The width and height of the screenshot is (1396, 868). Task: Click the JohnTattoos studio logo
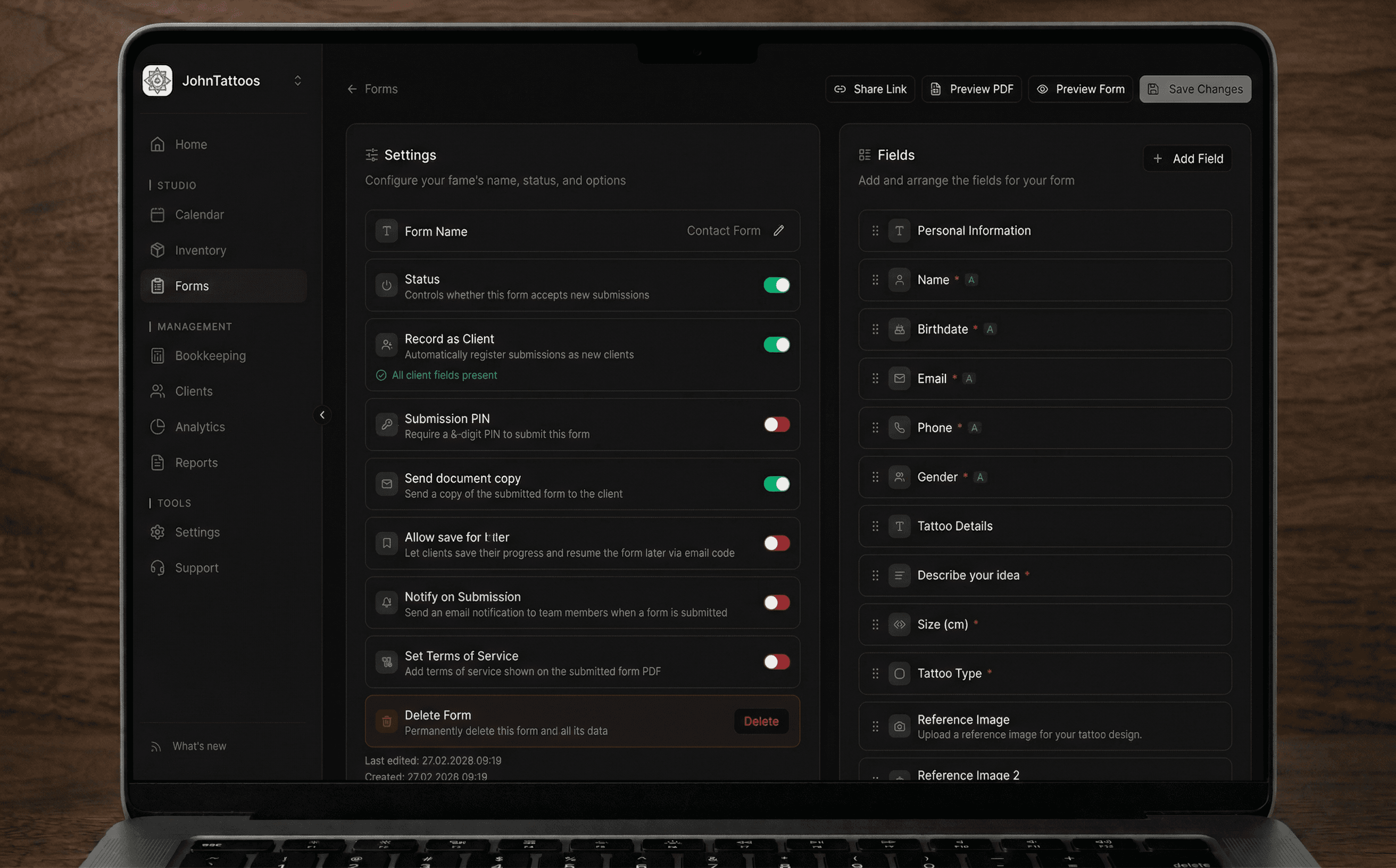(x=157, y=80)
